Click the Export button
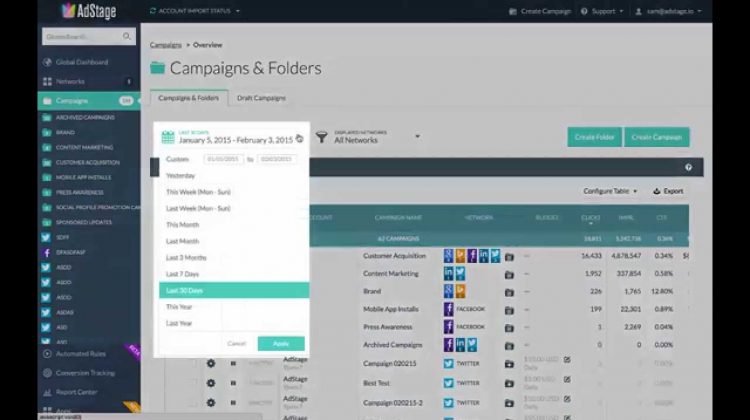Image resolution: width=750 pixels, height=420 pixels. 668,191
